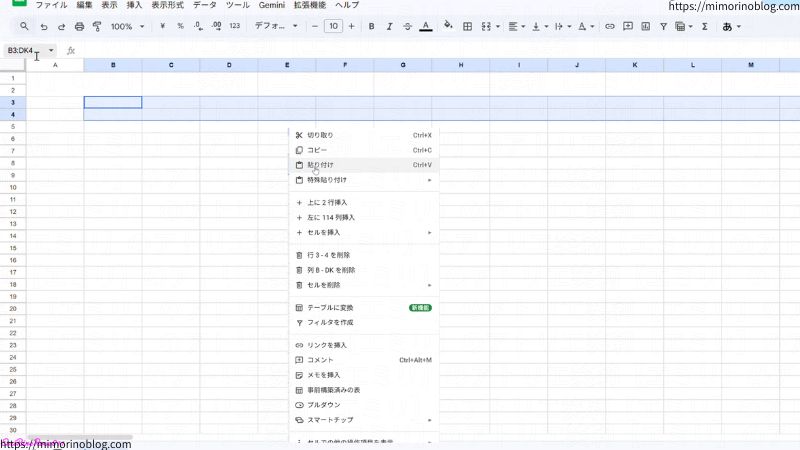Open the input tools あ dropdown
800x450 pixels.
pyautogui.click(x=731, y=27)
